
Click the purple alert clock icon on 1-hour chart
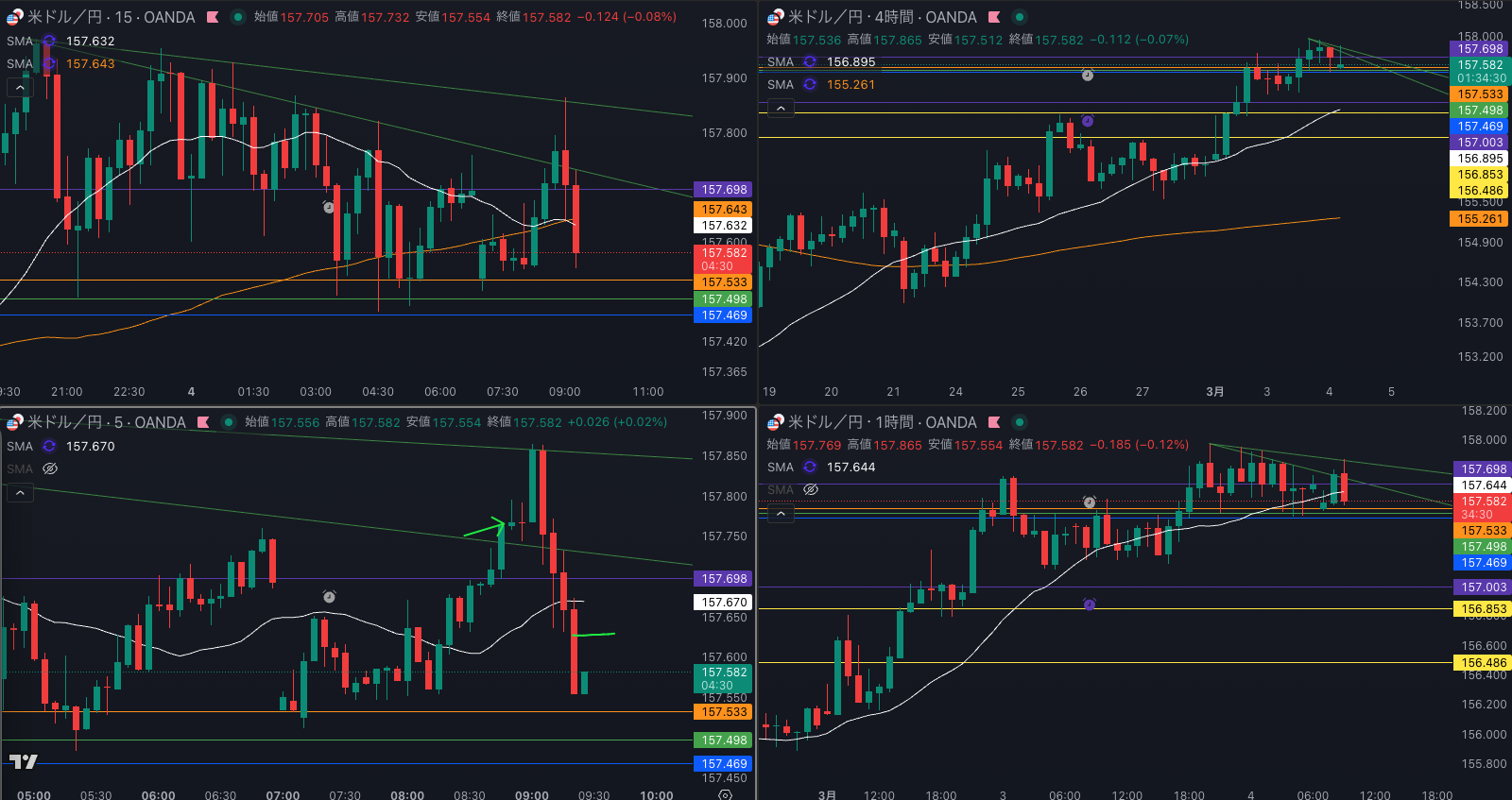tap(1089, 604)
